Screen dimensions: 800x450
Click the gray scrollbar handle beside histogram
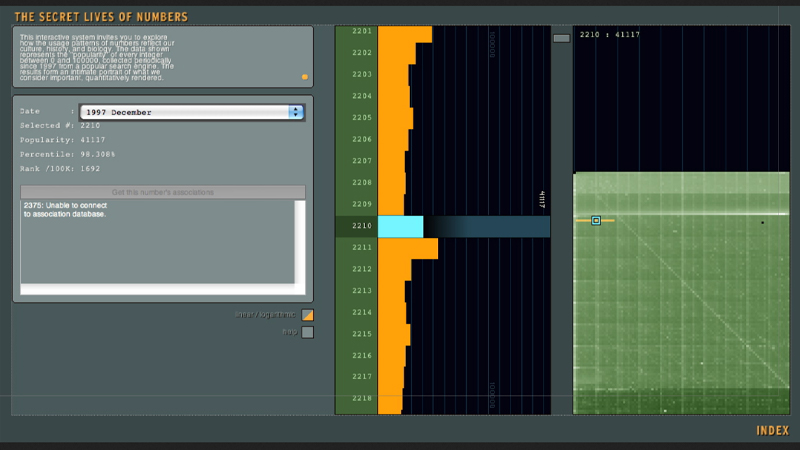(561, 38)
